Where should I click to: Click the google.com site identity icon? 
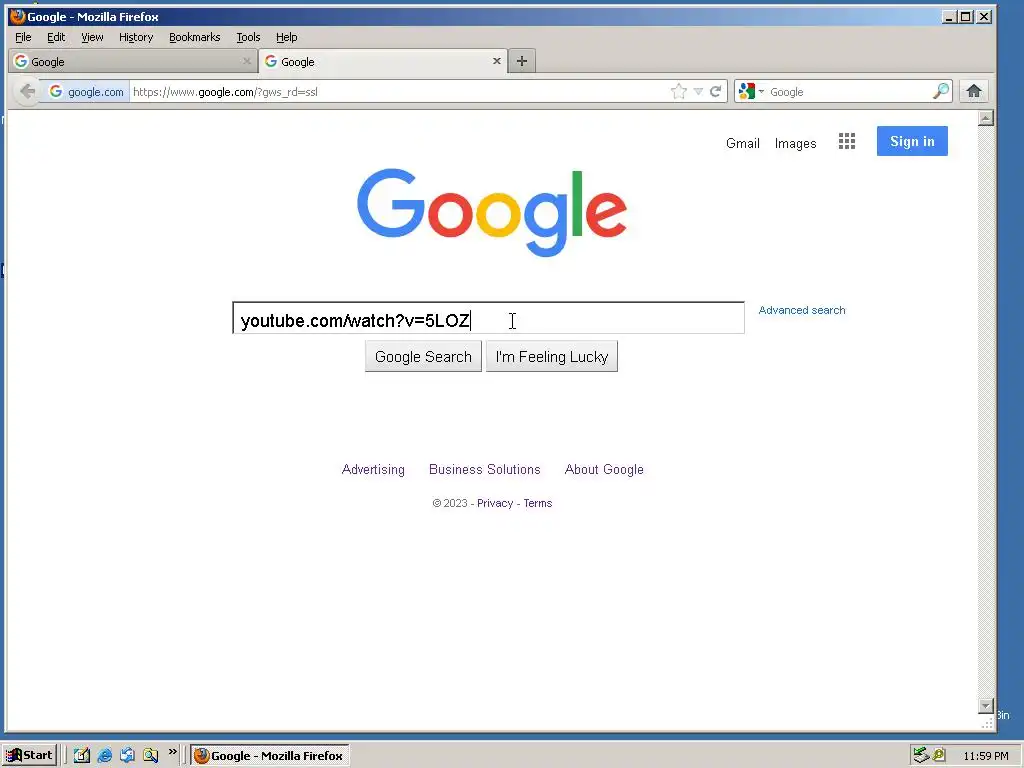(x=86, y=91)
